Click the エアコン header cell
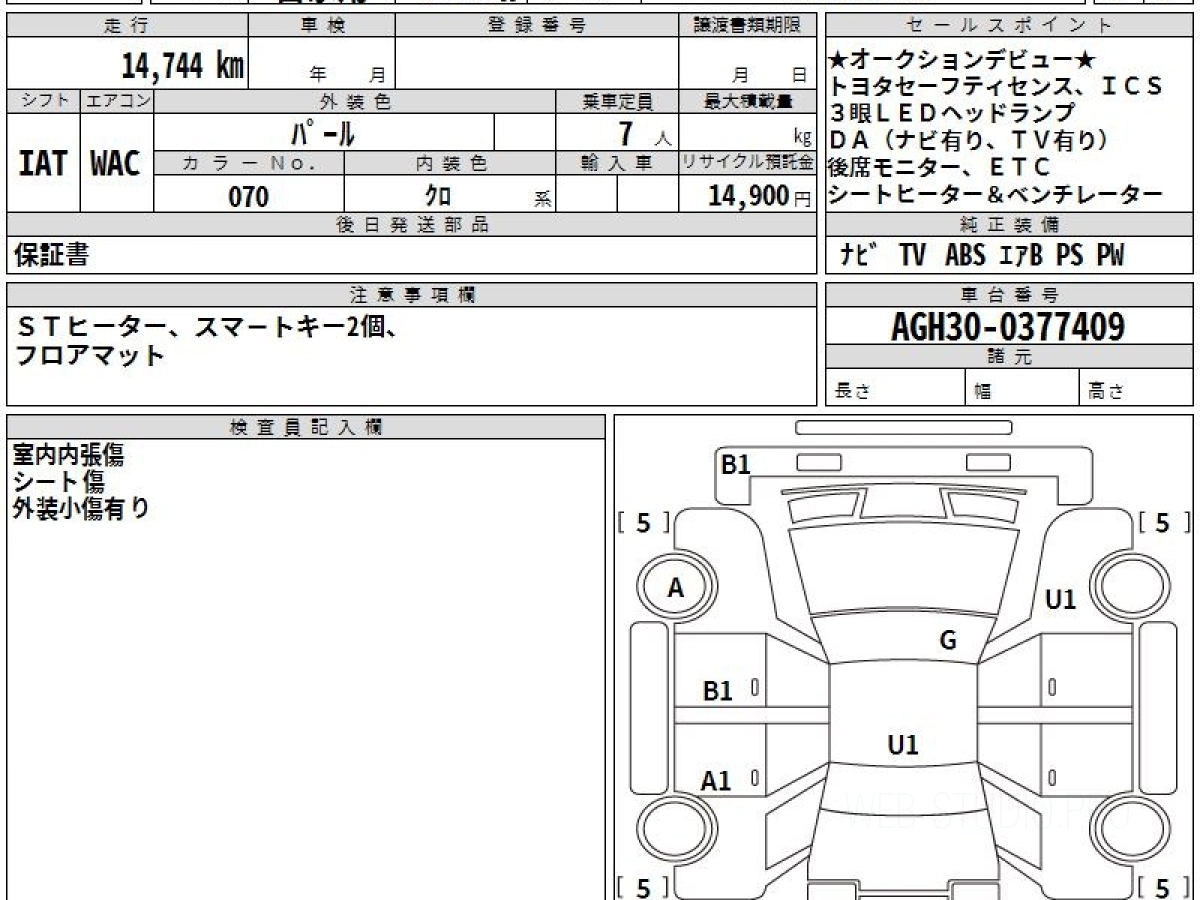1200x900 pixels. pos(117,101)
